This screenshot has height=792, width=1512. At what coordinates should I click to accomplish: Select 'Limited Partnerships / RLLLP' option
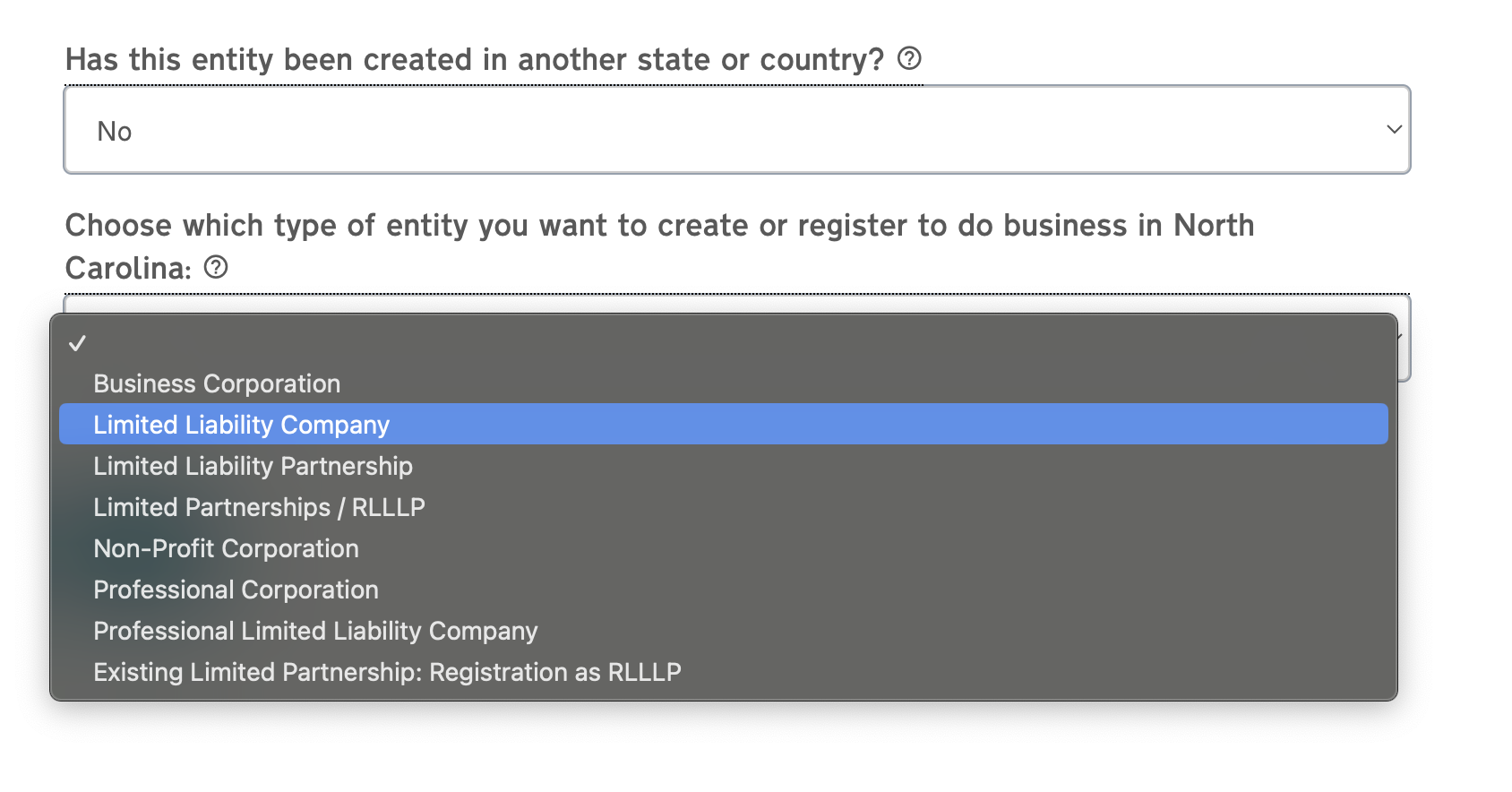point(259,507)
